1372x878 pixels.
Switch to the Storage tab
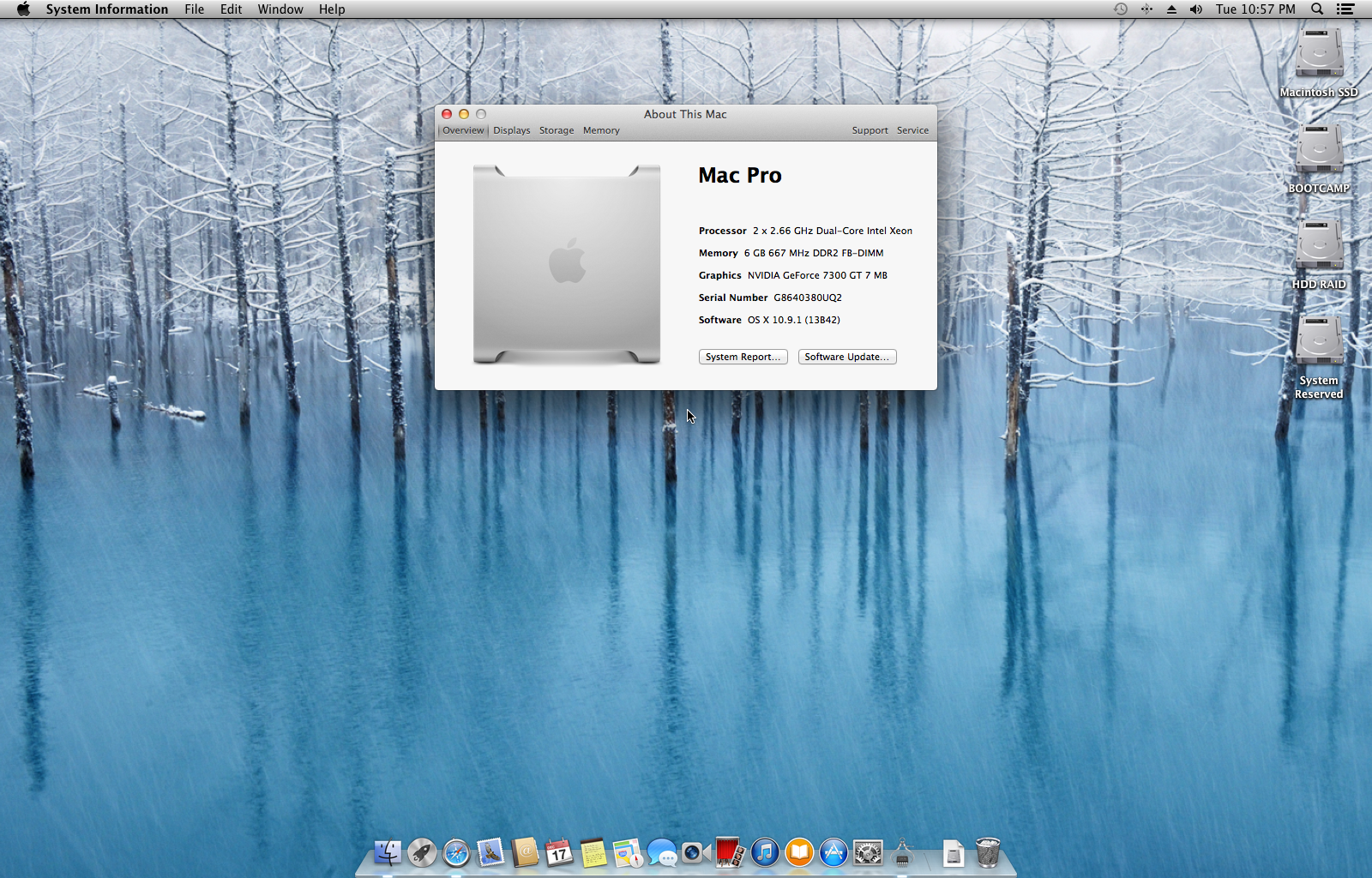(557, 130)
